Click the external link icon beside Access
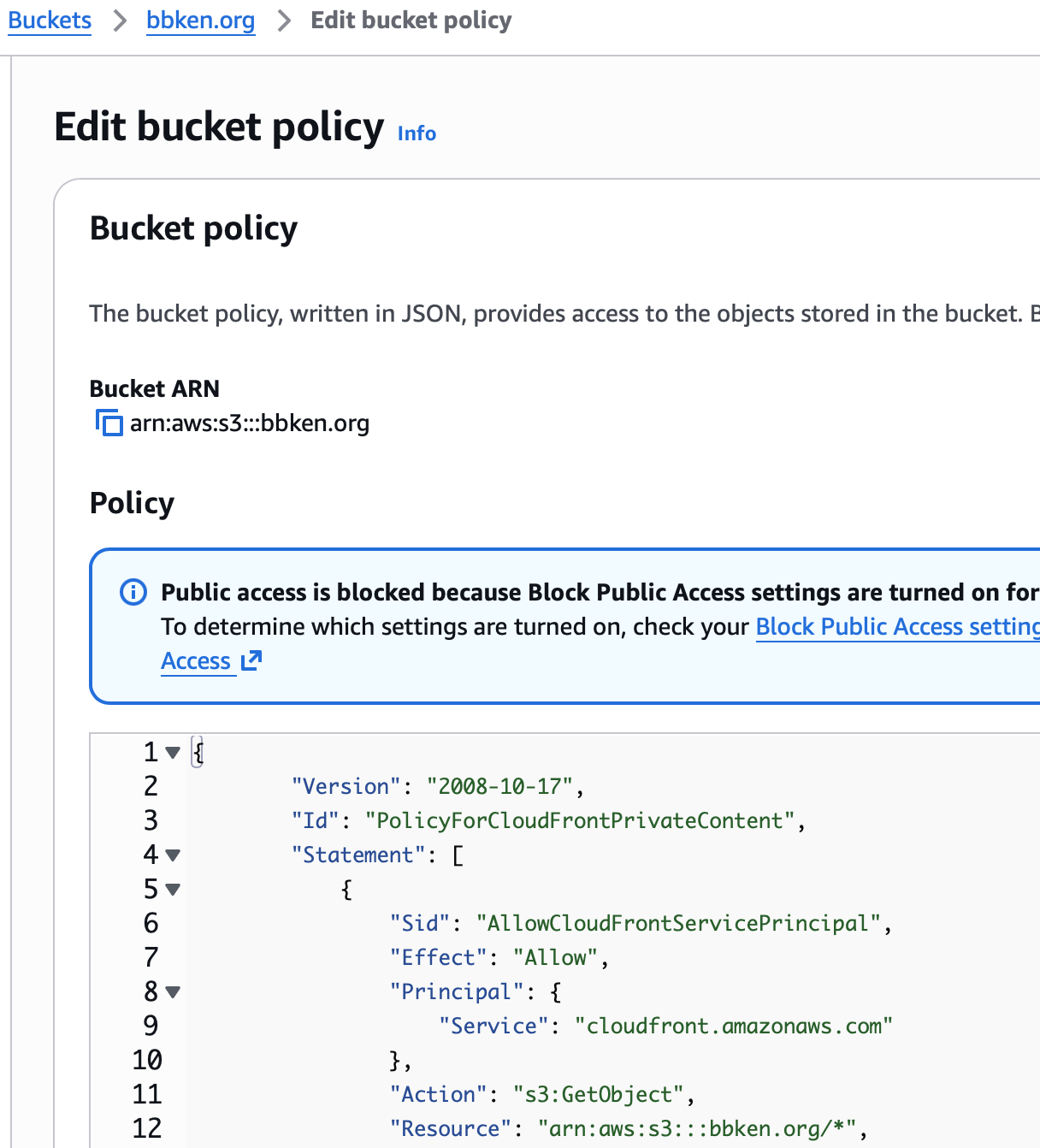Image resolution: width=1040 pixels, height=1148 pixels. (251, 660)
